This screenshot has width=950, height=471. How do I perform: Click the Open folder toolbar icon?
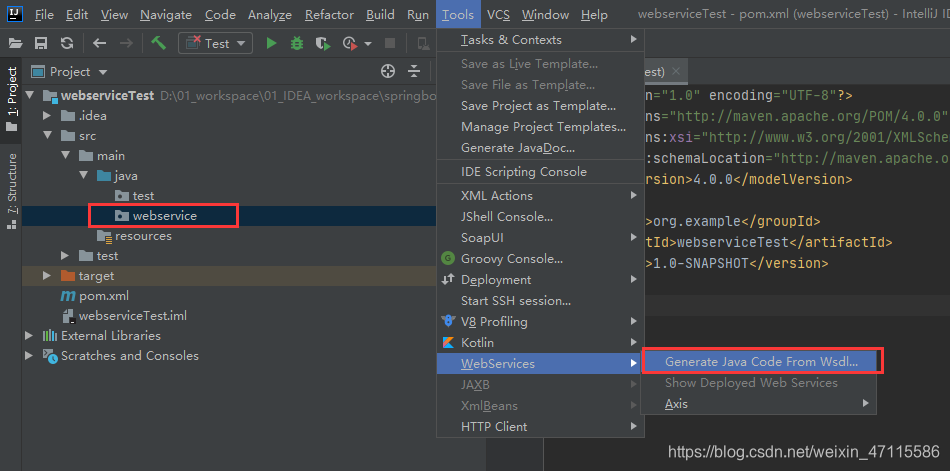[15, 43]
